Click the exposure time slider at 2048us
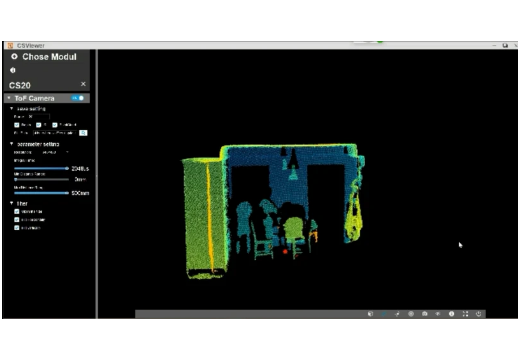Image resolution: width=520 pixels, height=360 pixels. pos(41,168)
